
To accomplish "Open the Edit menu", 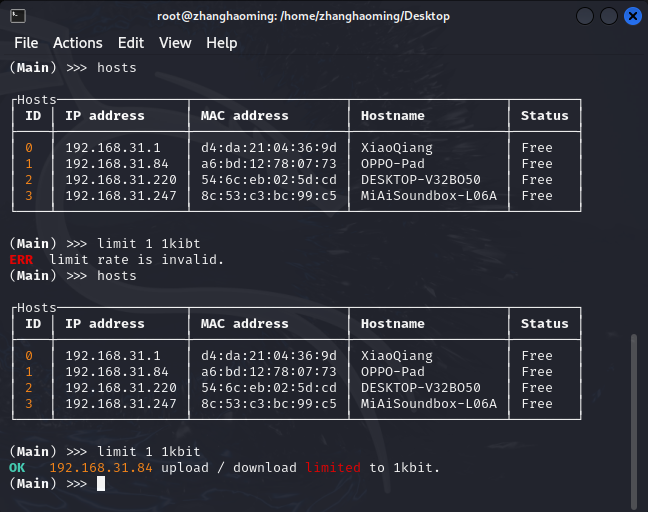I will [131, 43].
